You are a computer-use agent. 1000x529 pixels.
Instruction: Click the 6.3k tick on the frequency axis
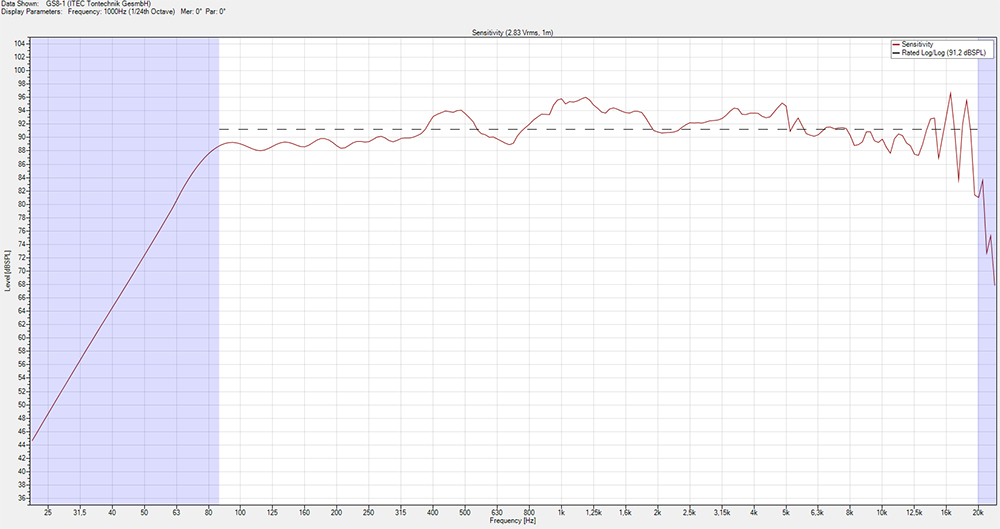[x=818, y=511]
